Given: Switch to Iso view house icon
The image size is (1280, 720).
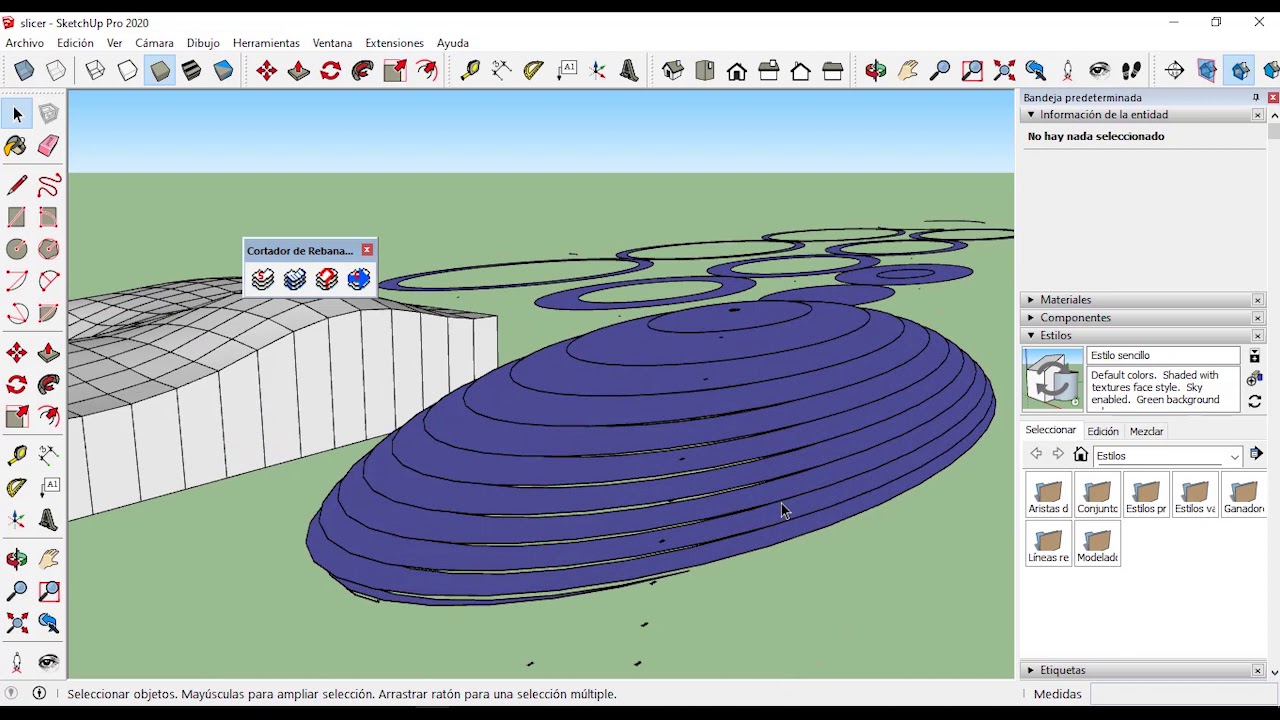Looking at the screenshot, I should [x=673, y=71].
